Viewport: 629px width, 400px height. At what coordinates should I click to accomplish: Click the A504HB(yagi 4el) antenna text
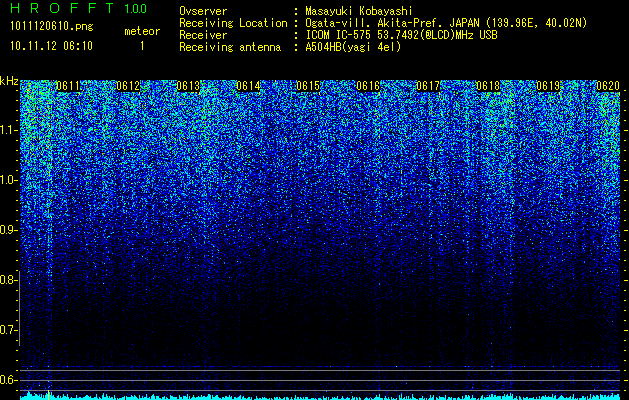[x=353, y=47]
